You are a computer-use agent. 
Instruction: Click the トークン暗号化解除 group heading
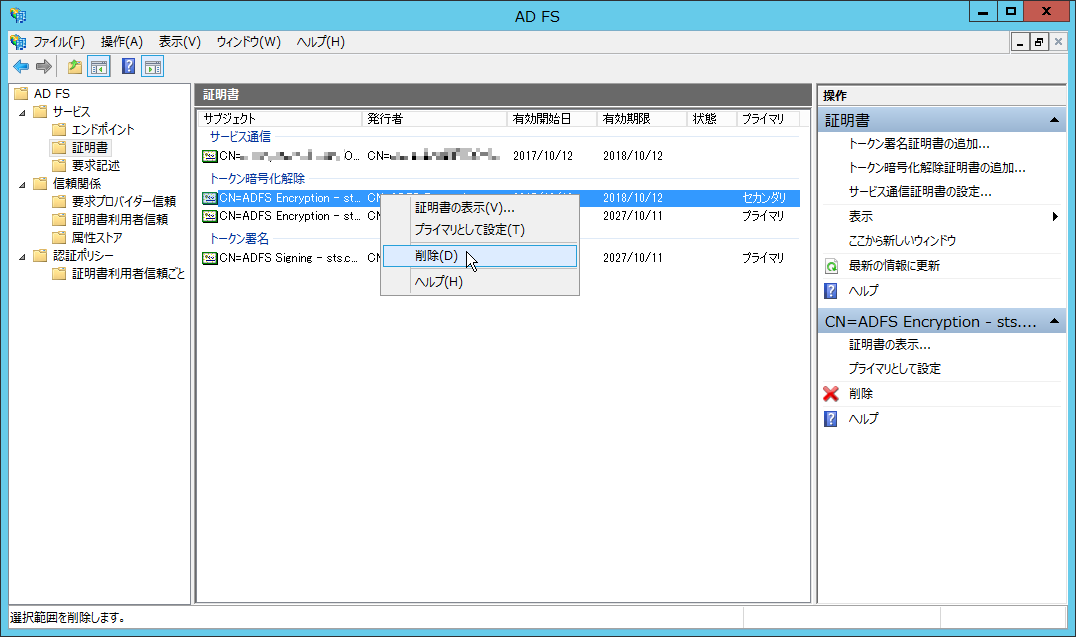(x=257, y=178)
